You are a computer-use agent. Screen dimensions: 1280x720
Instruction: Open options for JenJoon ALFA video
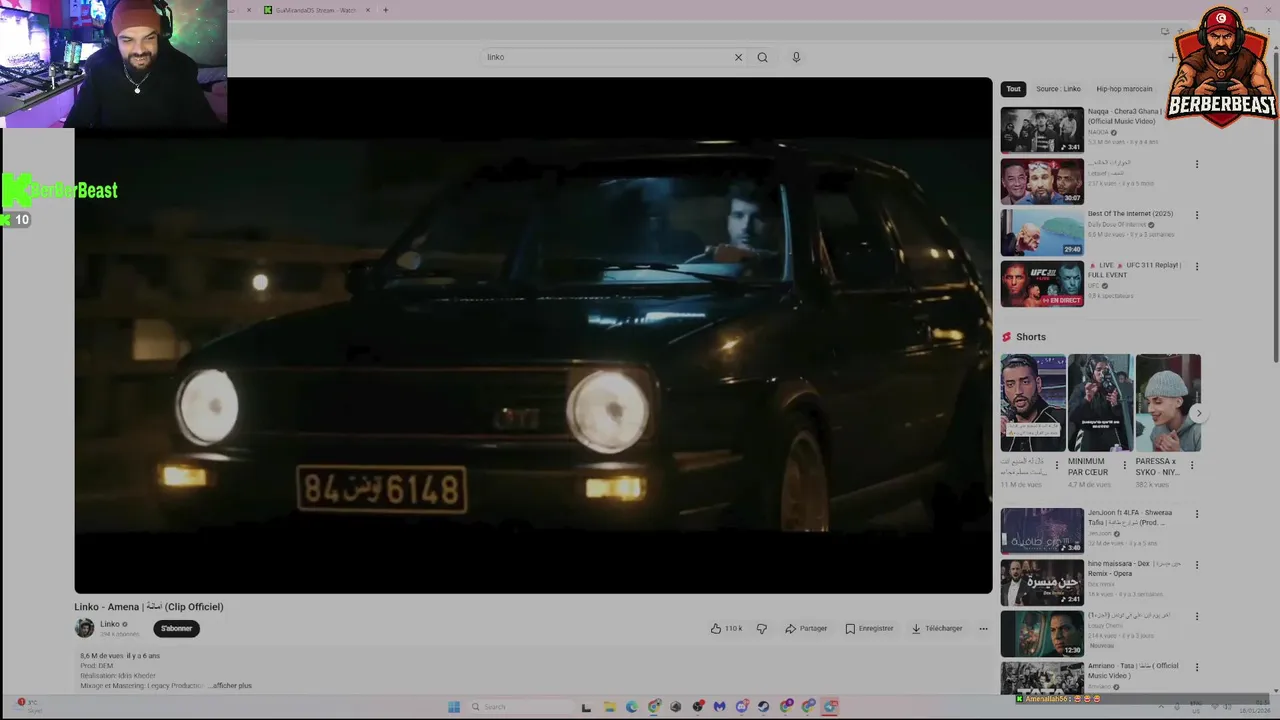(1196, 514)
